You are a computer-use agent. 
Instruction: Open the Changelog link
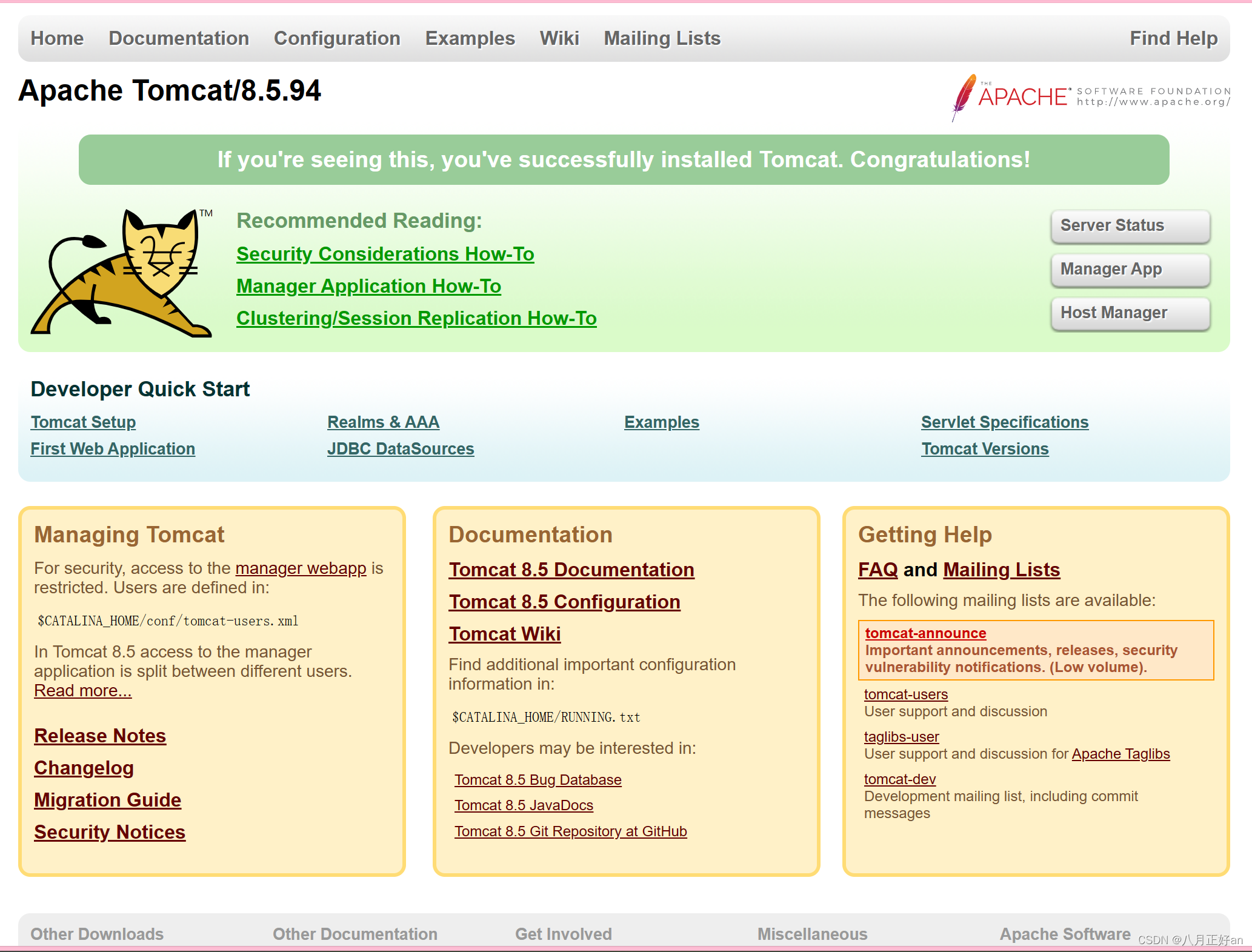click(84, 768)
